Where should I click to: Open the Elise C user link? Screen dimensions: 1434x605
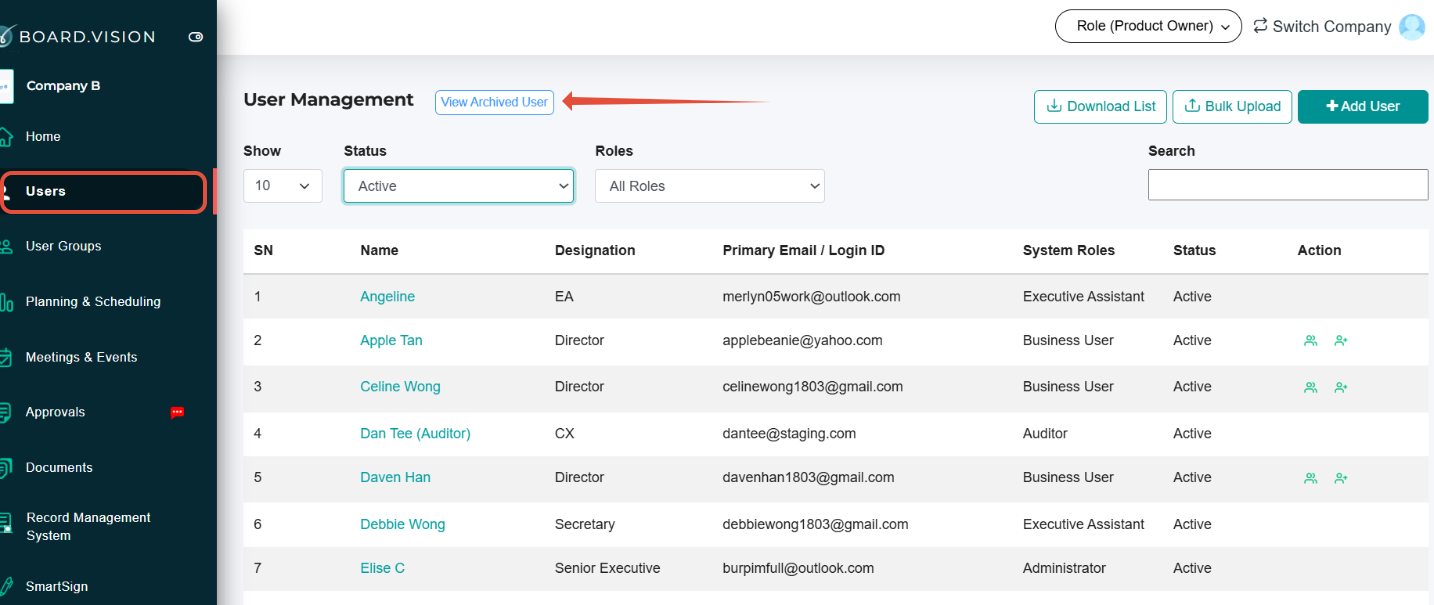click(382, 569)
